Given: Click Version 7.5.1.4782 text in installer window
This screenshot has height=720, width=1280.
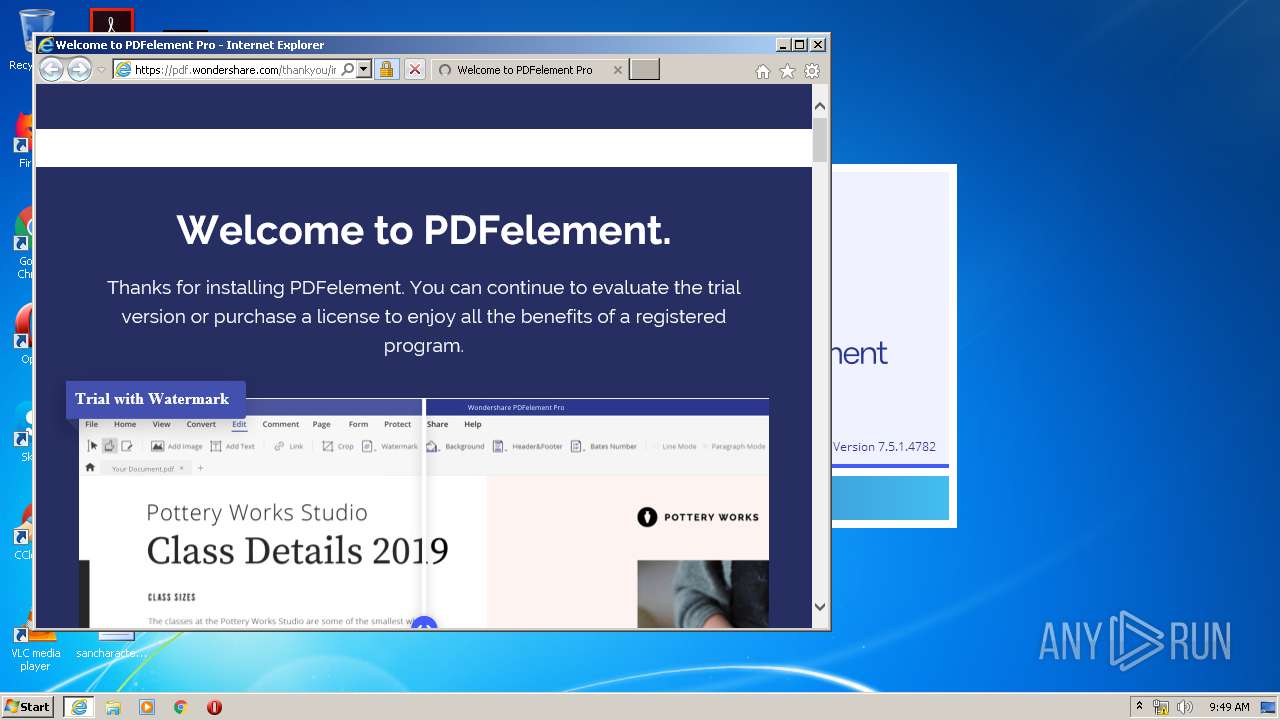Looking at the screenshot, I should [x=884, y=447].
